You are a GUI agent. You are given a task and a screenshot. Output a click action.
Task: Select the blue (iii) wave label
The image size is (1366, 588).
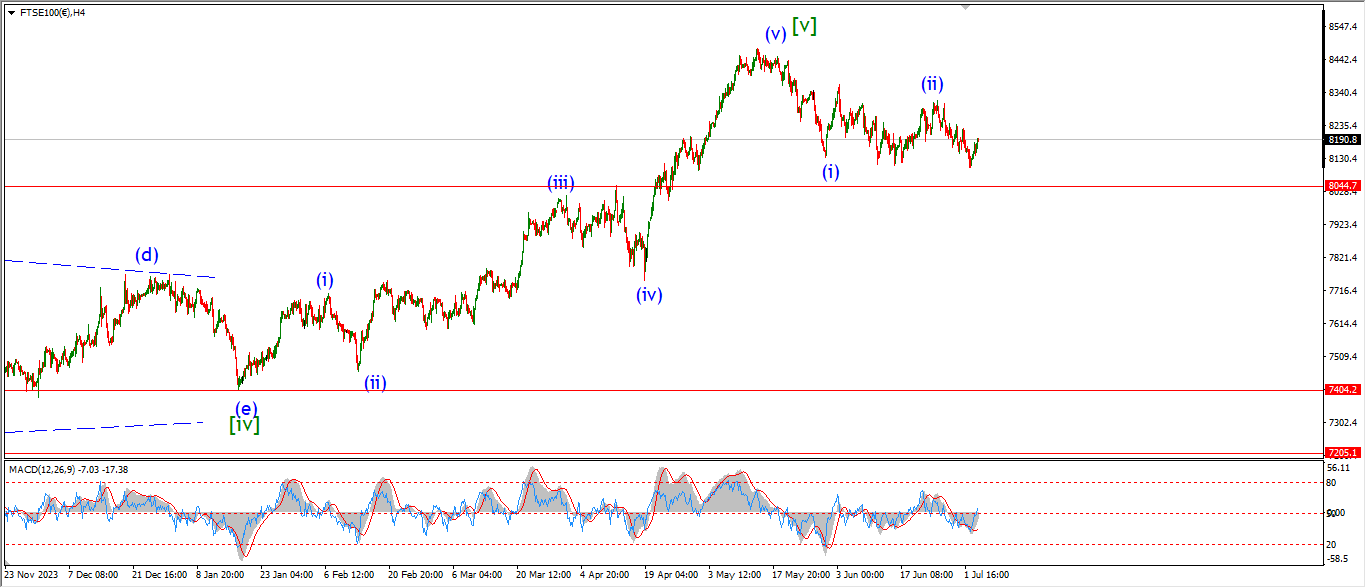tap(560, 182)
